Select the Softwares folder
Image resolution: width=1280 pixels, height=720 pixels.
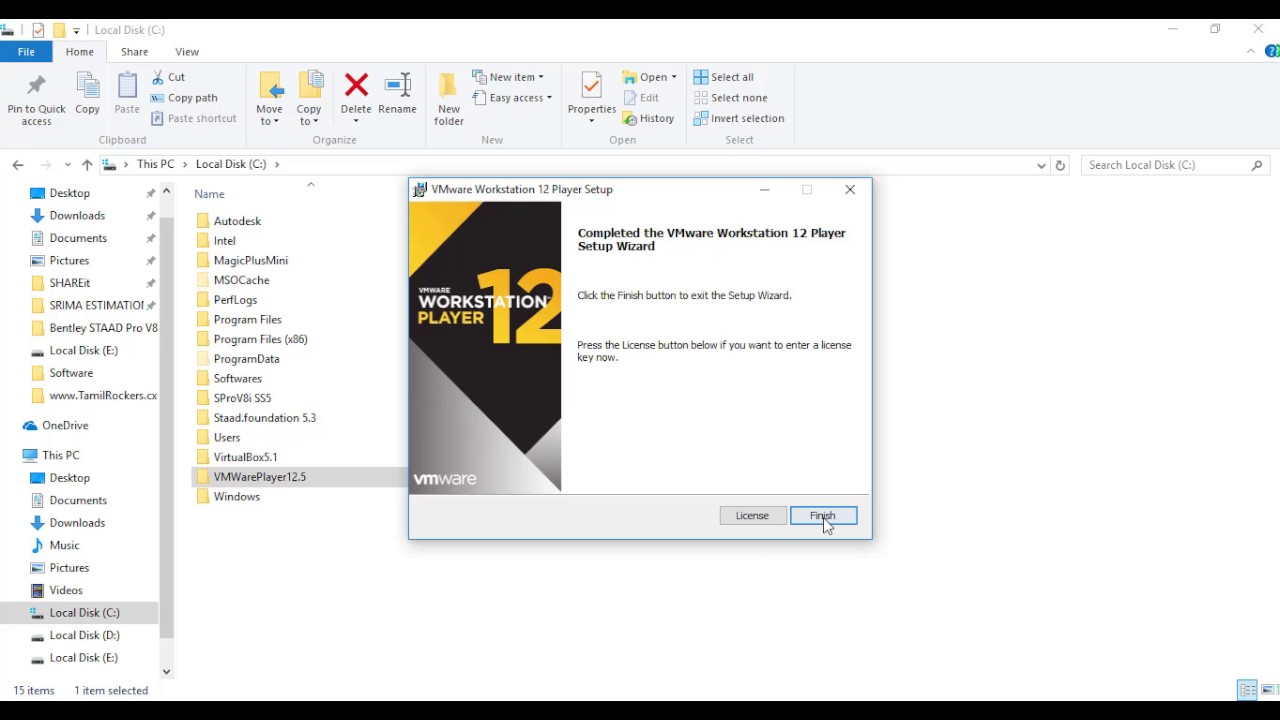pos(237,379)
